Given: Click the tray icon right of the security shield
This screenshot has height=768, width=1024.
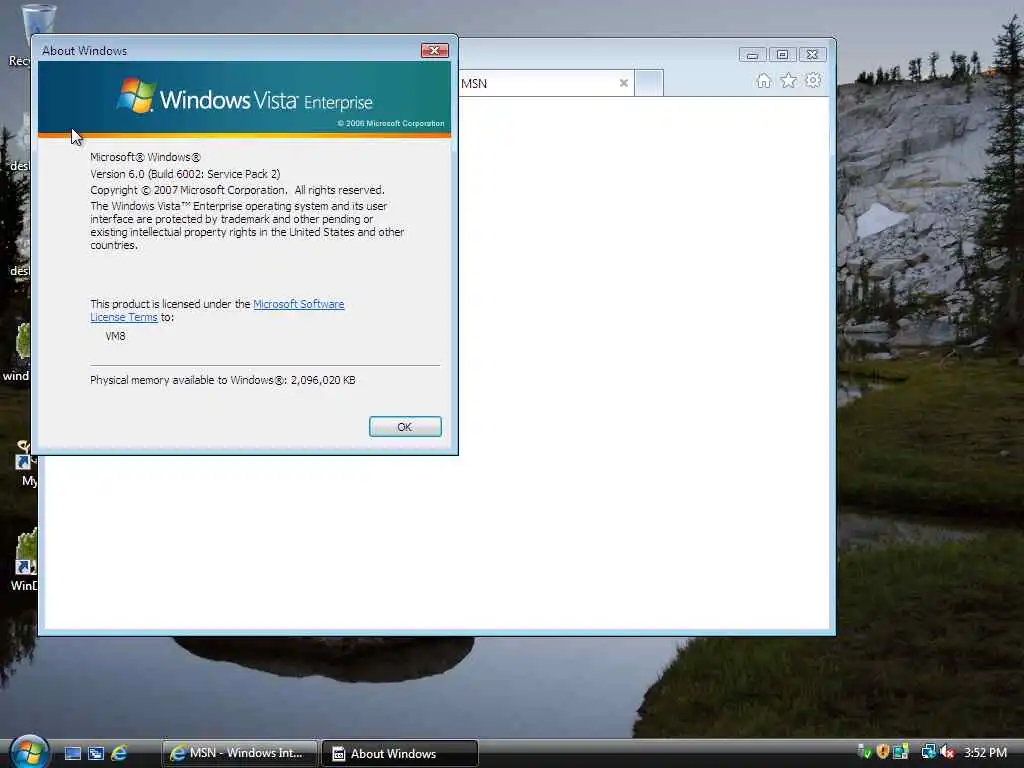Looking at the screenshot, I should [901, 752].
